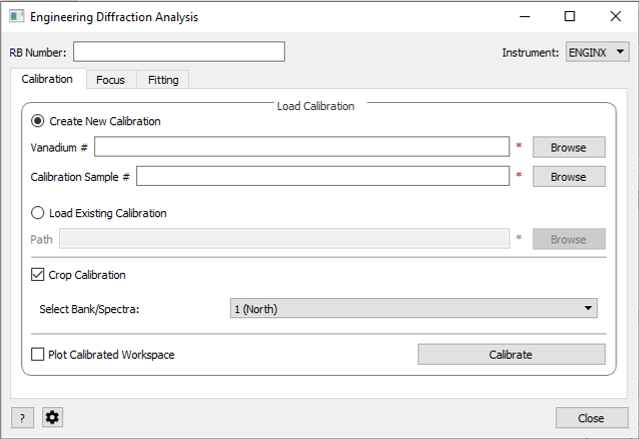Open settings via the gear icon

pos(53,417)
